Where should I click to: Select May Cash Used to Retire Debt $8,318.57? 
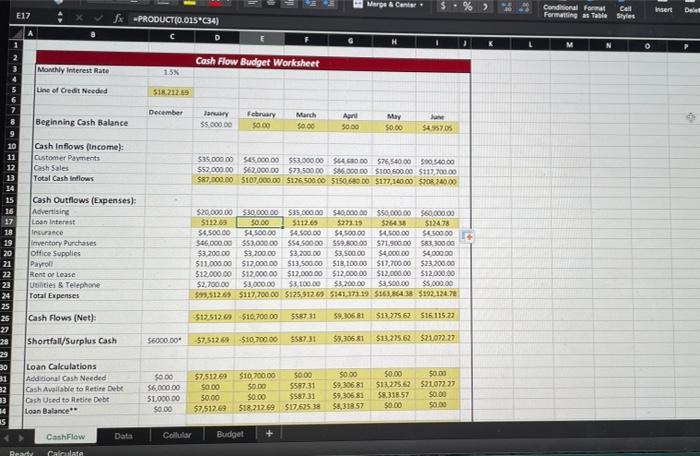[392, 395]
